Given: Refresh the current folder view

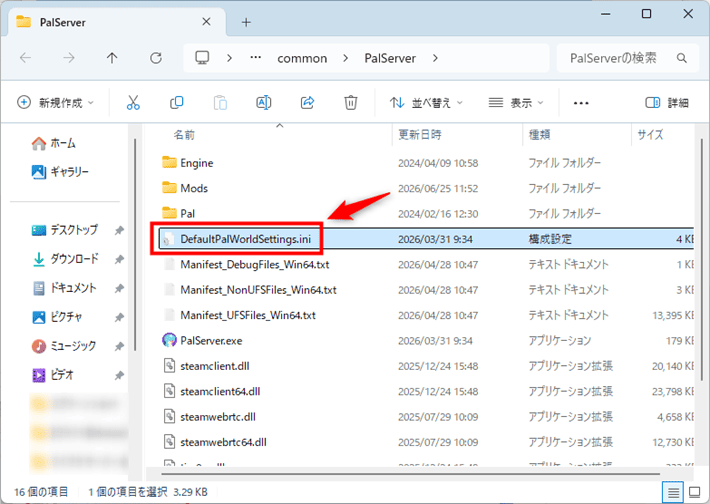Looking at the screenshot, I should pos(156,58).
